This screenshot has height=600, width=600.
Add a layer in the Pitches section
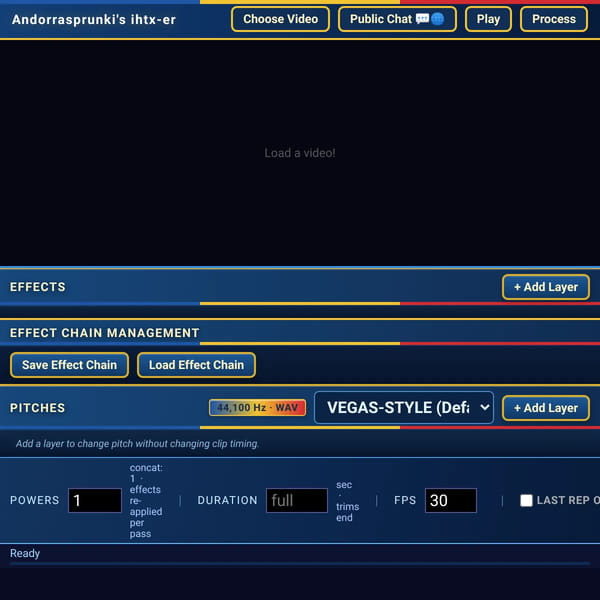(x=546, y=408)
